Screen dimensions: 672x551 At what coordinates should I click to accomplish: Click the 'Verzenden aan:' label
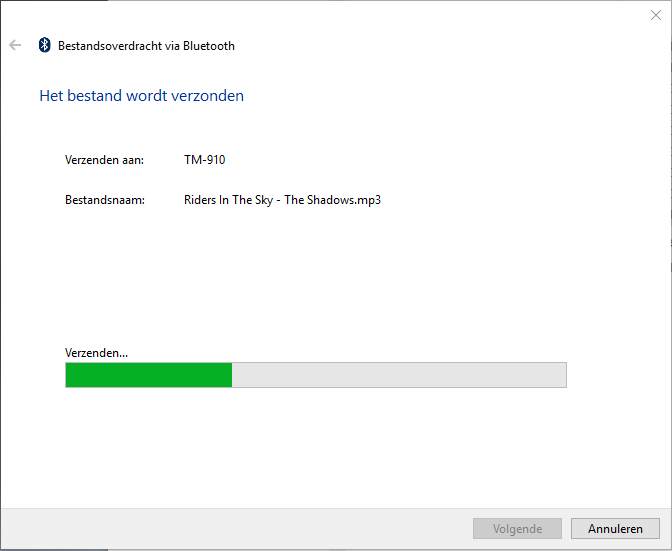(x=104, y=160)
